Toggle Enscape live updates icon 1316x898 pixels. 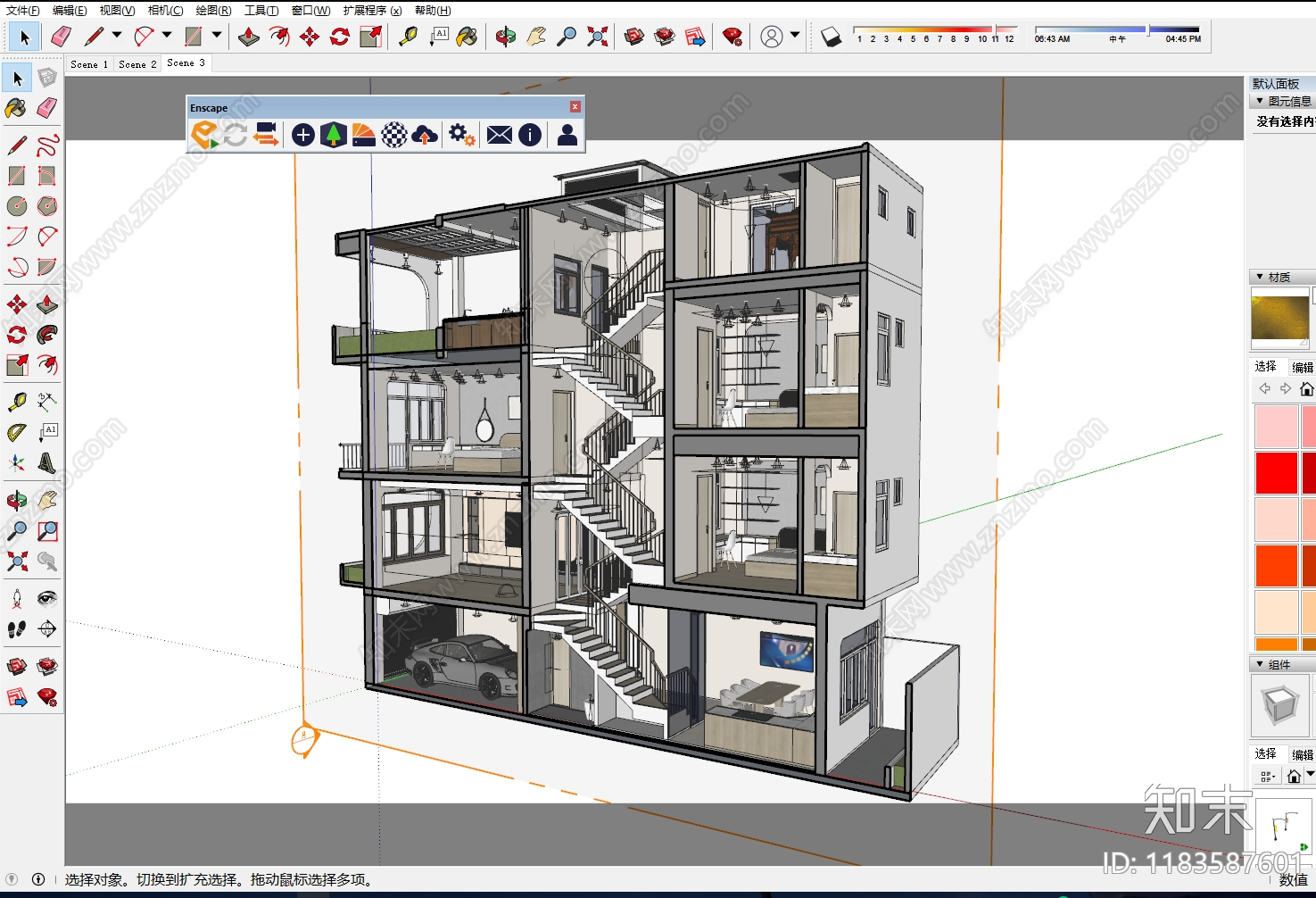point(236,135)
